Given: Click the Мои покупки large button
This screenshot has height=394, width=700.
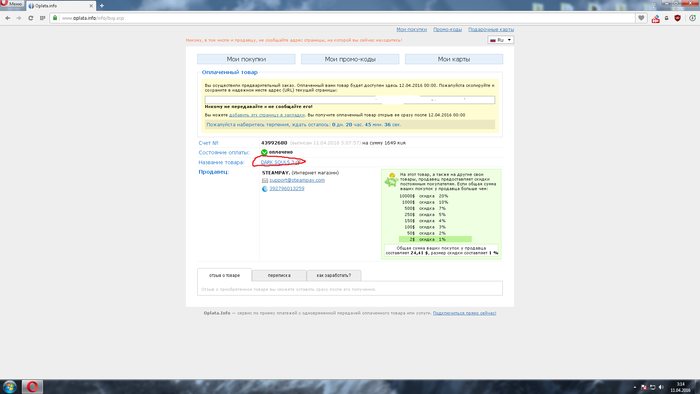Looking at the screenshot, I should (x=246, y=59).
